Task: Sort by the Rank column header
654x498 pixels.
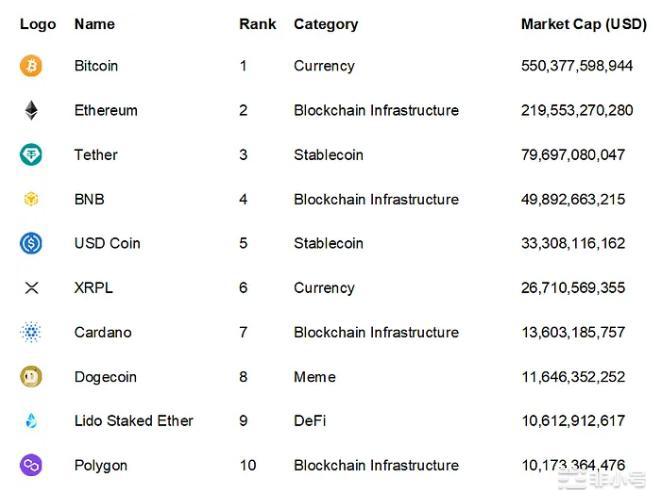Action: [257, 24]
